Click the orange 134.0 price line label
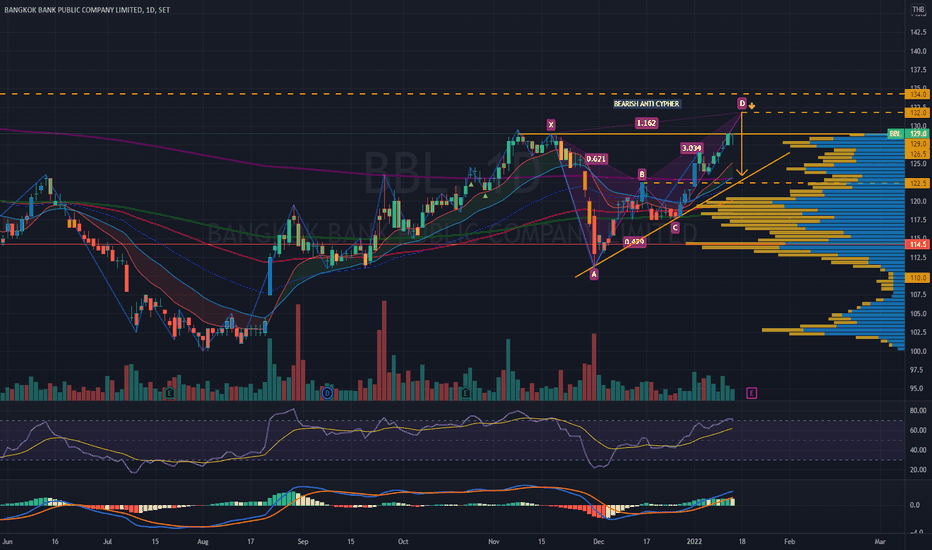 [x=918, y=95]
